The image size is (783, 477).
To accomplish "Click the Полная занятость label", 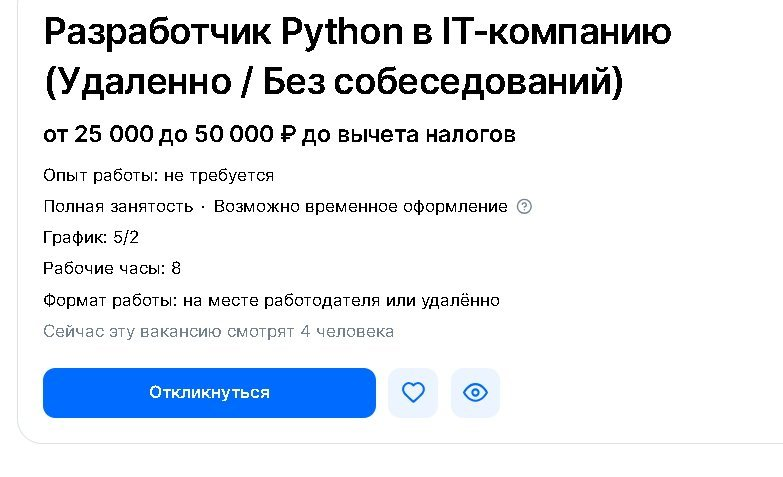I will point(118,207).
